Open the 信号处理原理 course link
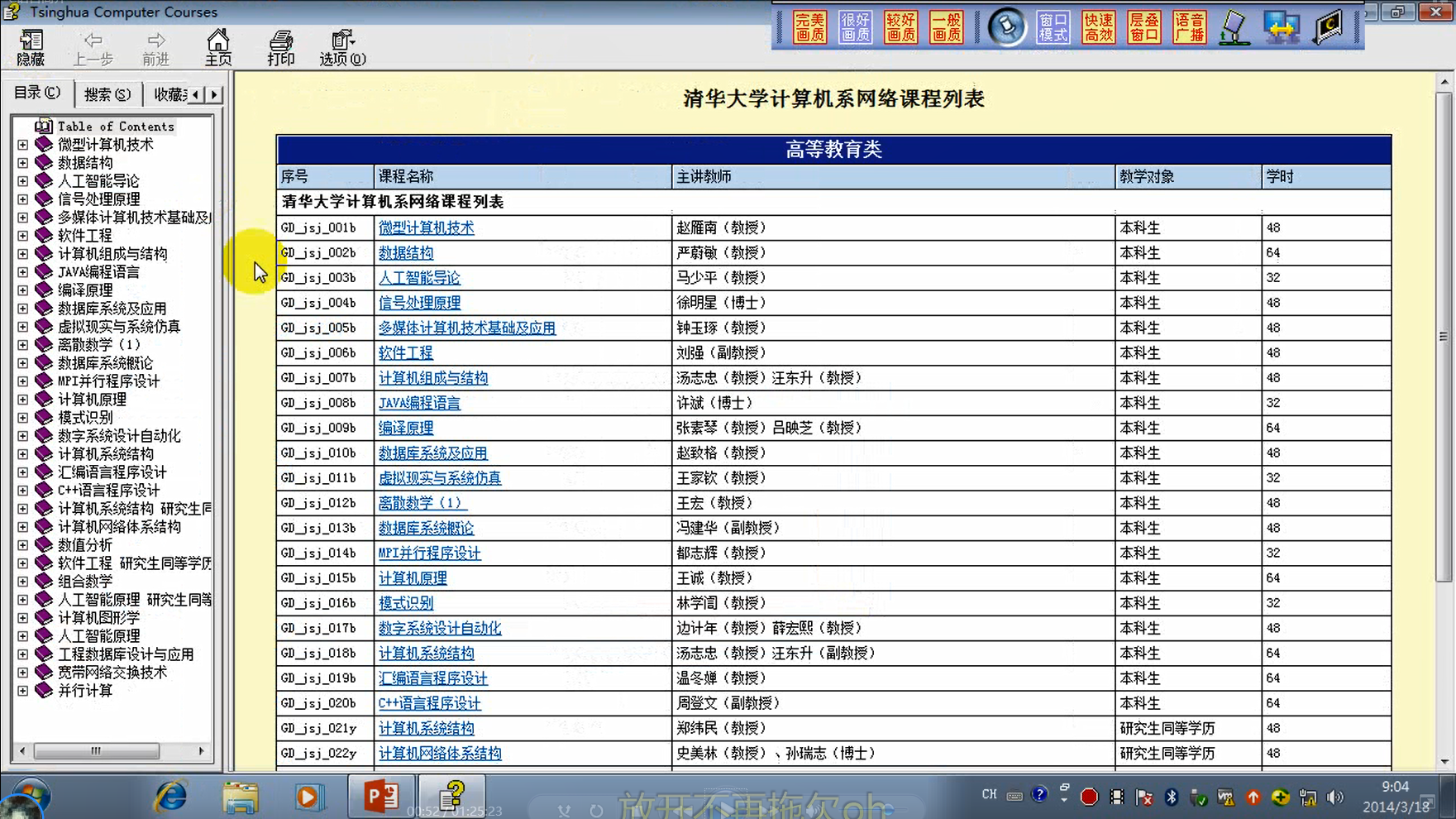The width and height of the screenshot is (1456, 819). point(419,303)
